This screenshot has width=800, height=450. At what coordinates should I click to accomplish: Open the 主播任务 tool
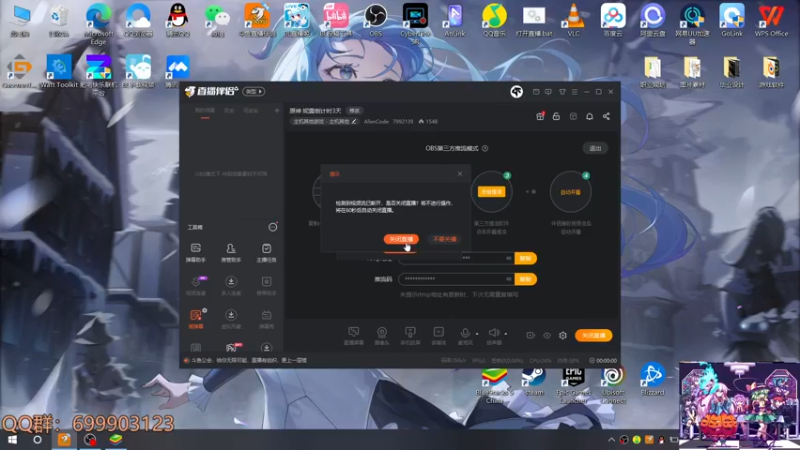point(266,253)
